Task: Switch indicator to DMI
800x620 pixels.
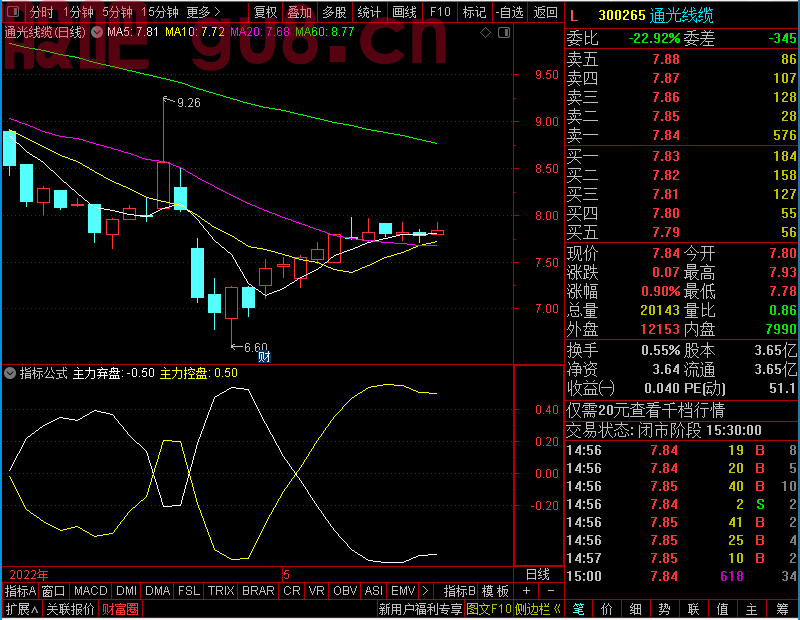Action: click(127, 591)
